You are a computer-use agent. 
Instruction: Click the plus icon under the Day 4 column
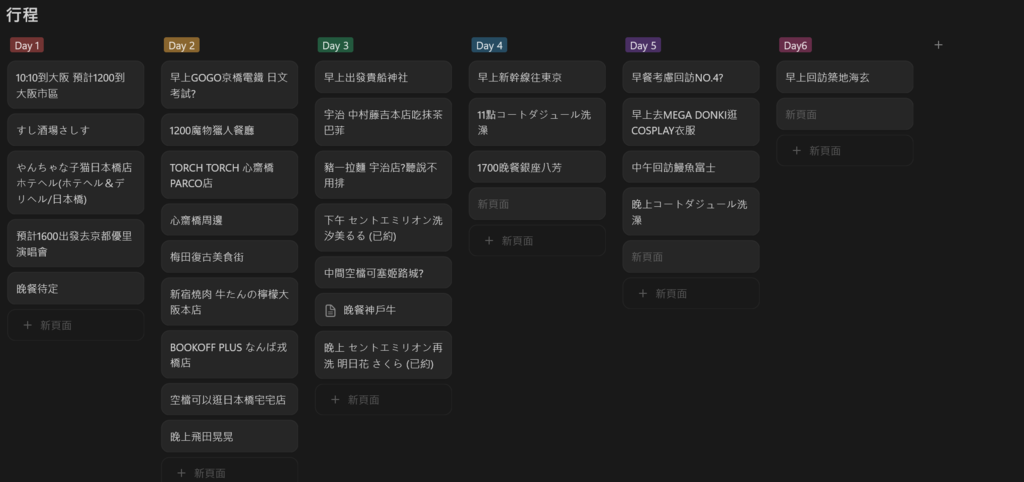(x=488, y=241)
